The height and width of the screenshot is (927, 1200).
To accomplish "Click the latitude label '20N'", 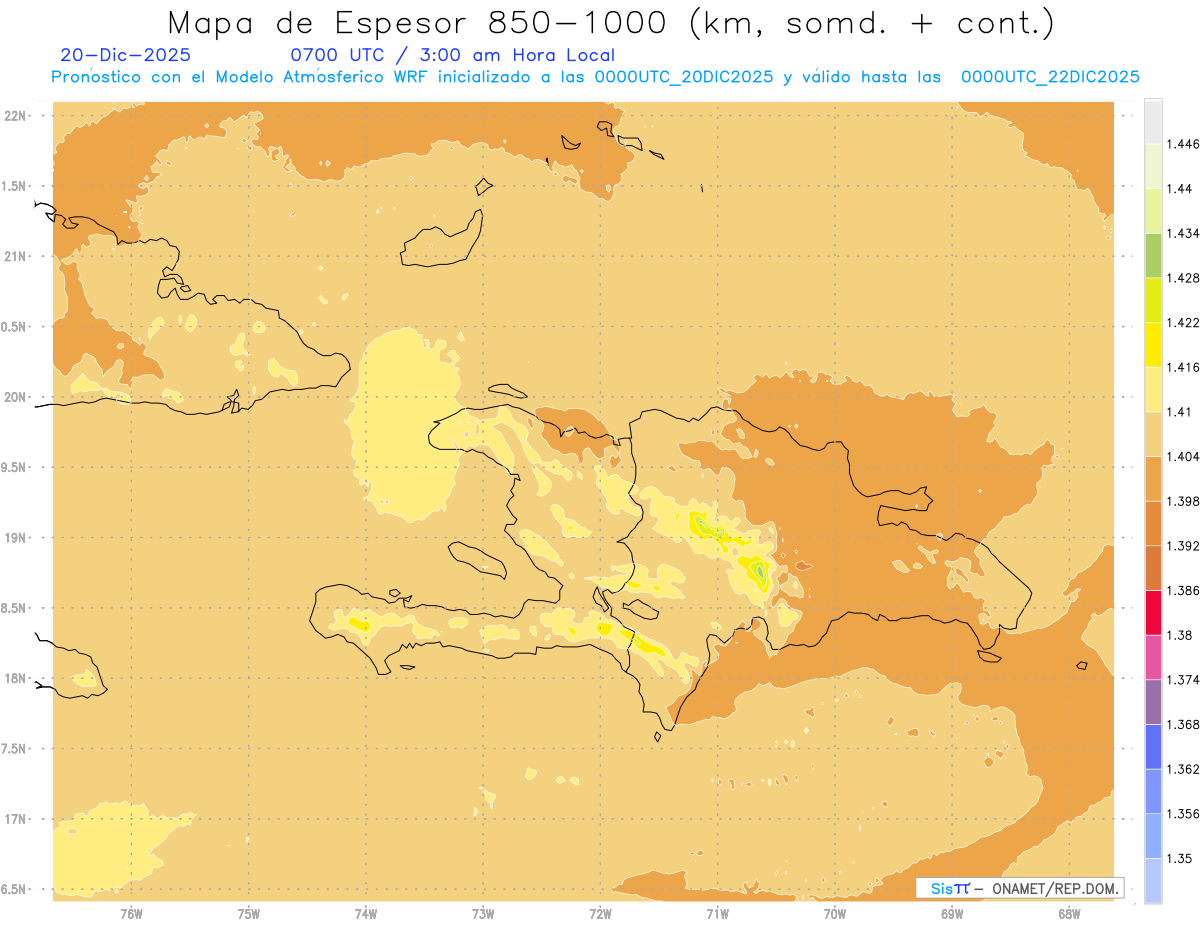I will click(17, 397).
